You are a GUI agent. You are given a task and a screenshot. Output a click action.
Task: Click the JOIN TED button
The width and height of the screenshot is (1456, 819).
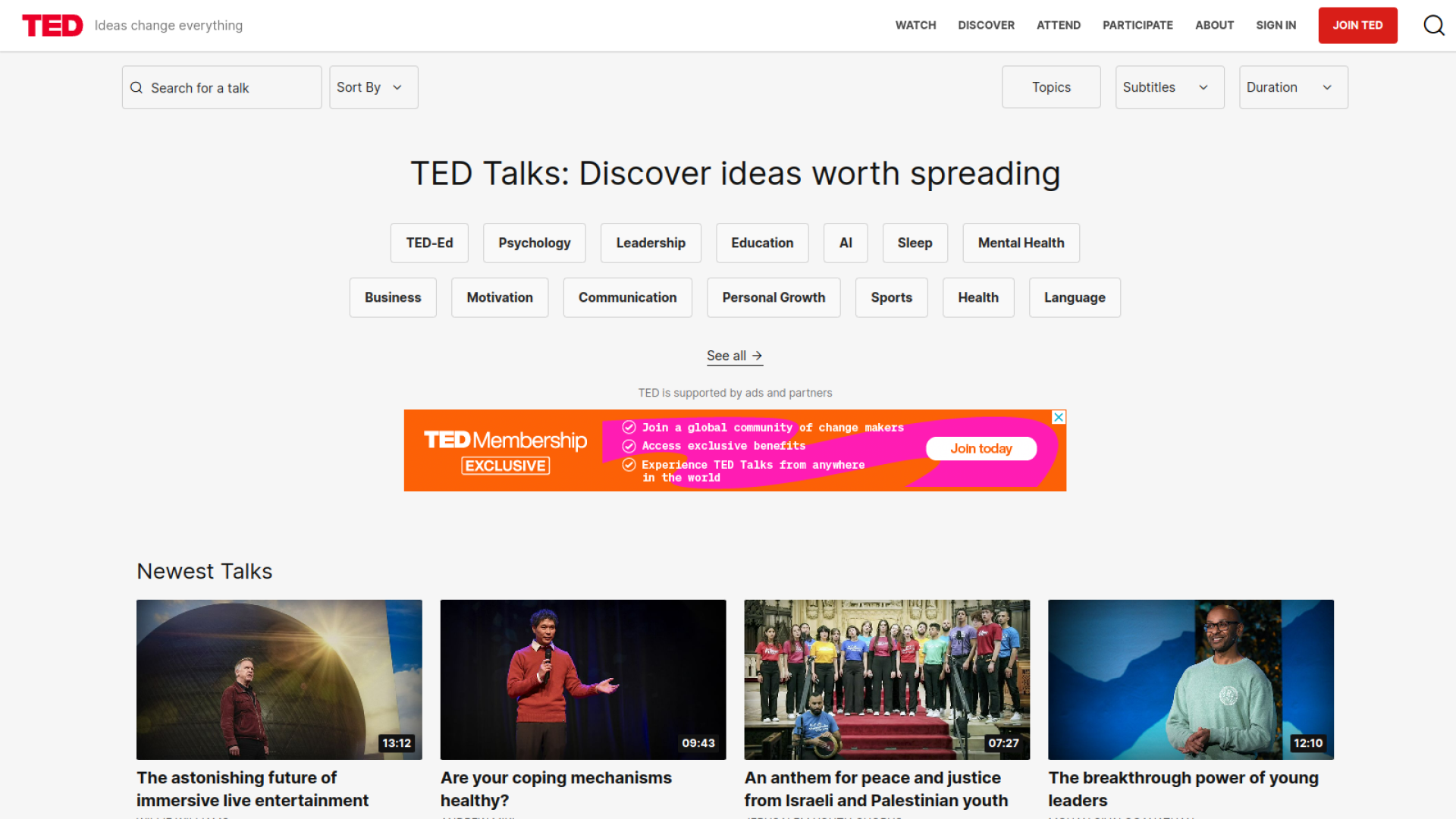click(1357, 25)
